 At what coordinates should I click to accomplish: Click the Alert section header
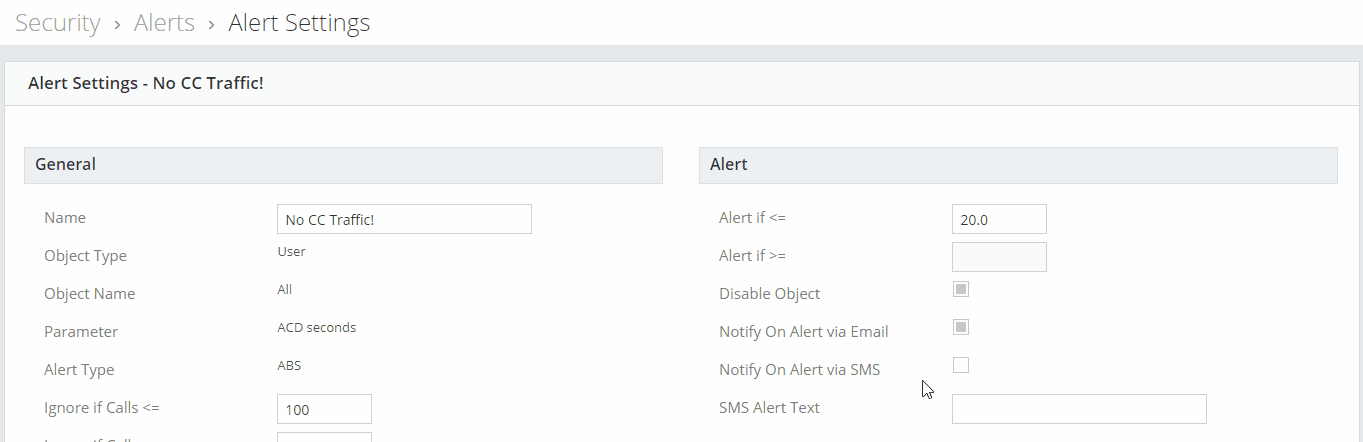(x=1018, y=165)
